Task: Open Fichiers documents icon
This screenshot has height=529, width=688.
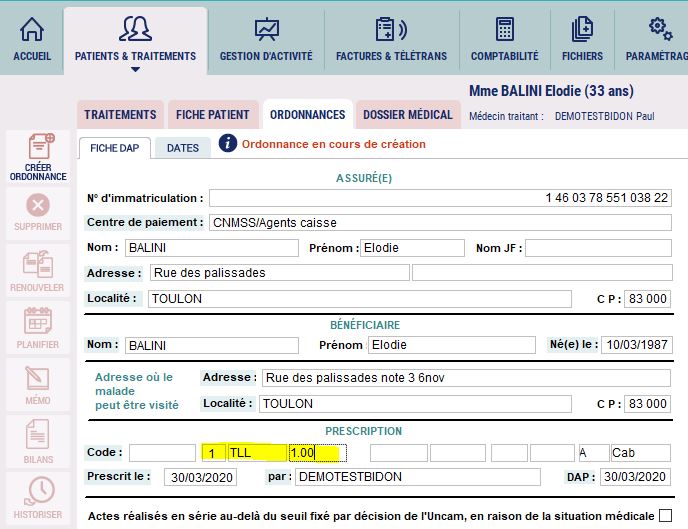Action: pos(582,29)
